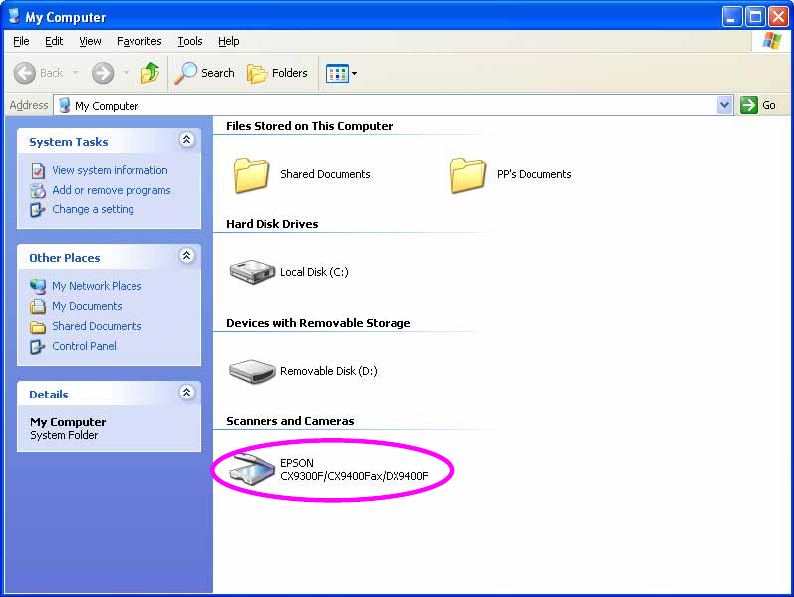Viewport: 794px width, 597px height.
Task: Click the Details panel header text
Action: (49, 394)
